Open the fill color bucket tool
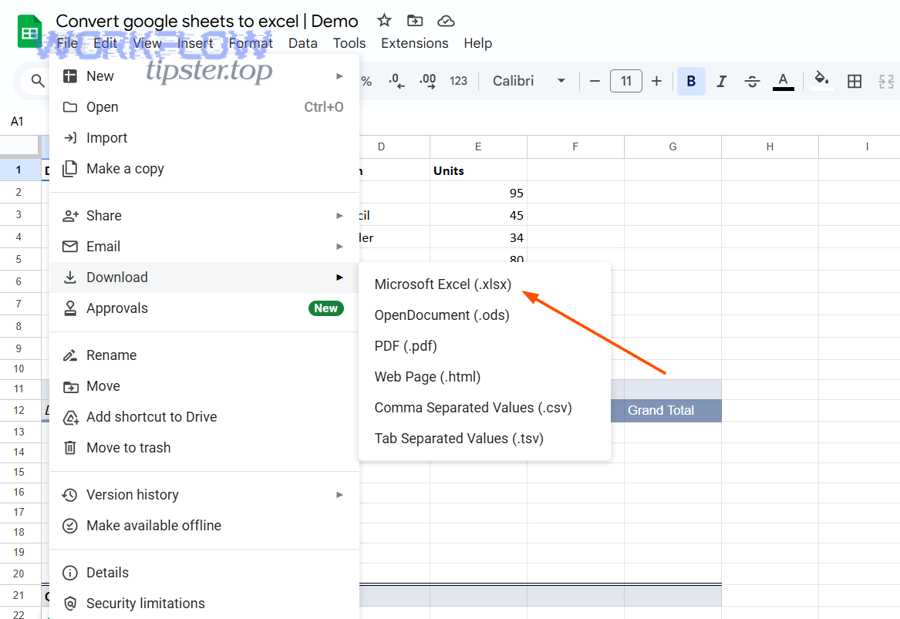The width and height of the screenshot is (900, 619). point(822,81)
